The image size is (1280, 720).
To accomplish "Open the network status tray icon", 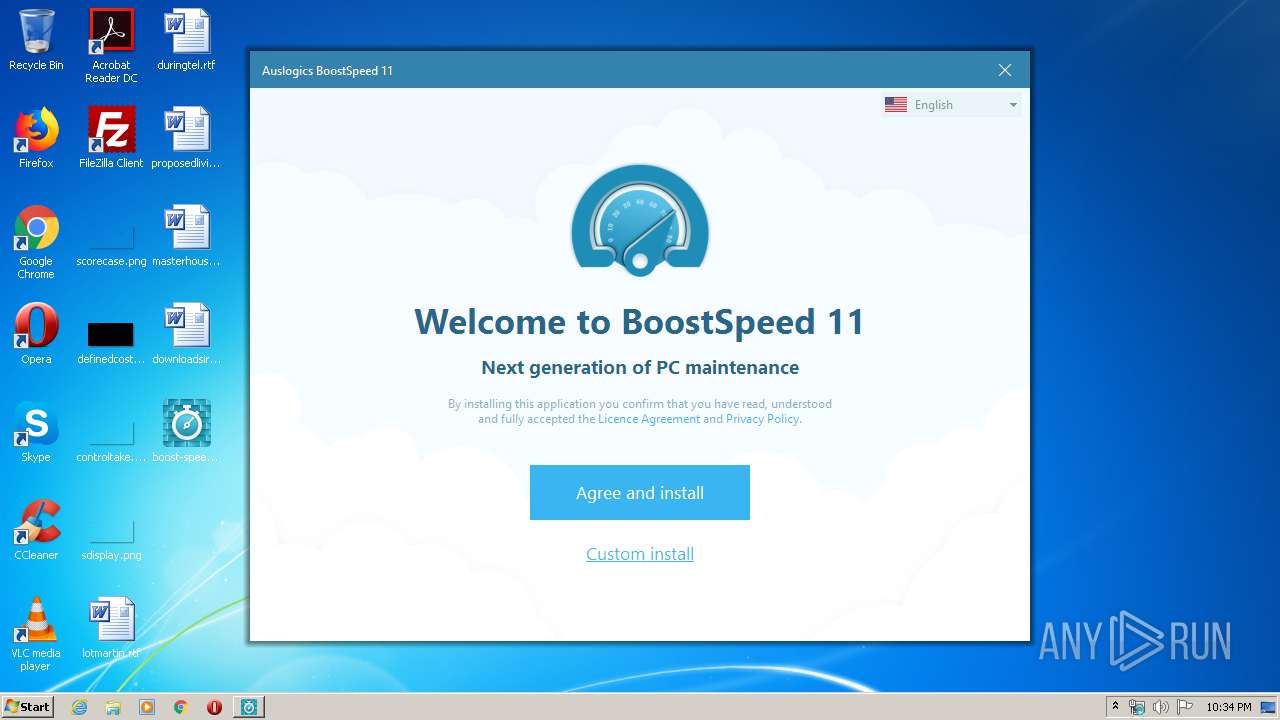I will point(1137,707).
